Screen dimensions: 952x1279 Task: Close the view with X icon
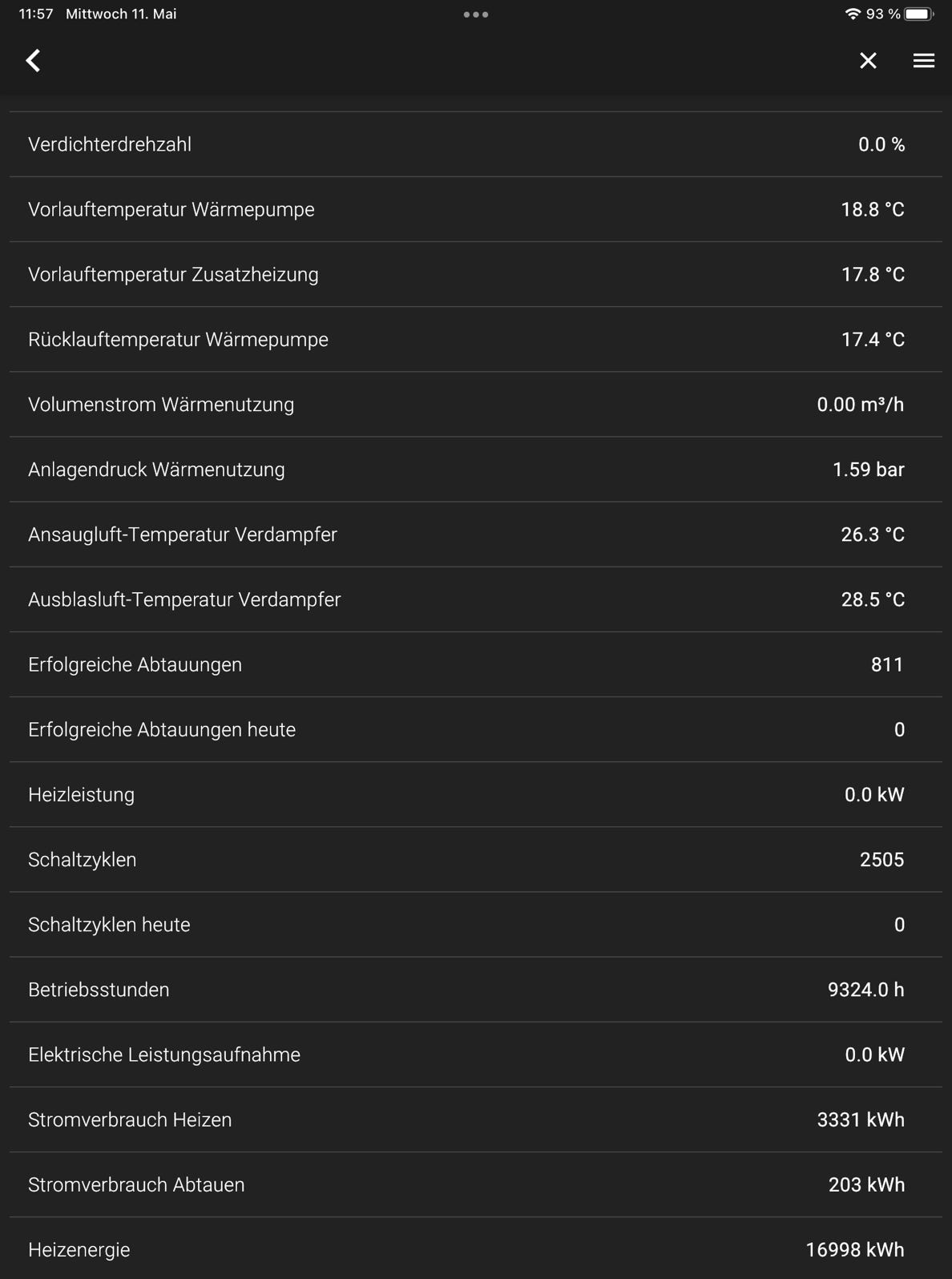tap(868, 61)
